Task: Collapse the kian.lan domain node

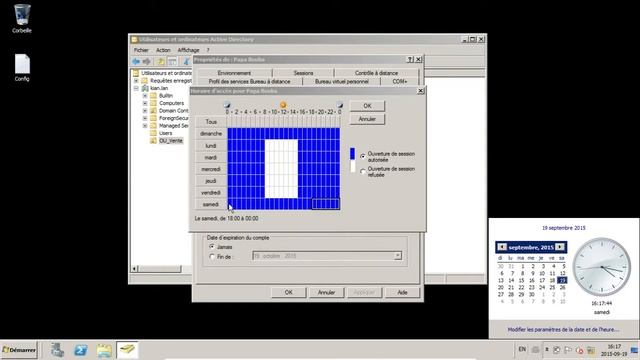Action: [136, 88]
